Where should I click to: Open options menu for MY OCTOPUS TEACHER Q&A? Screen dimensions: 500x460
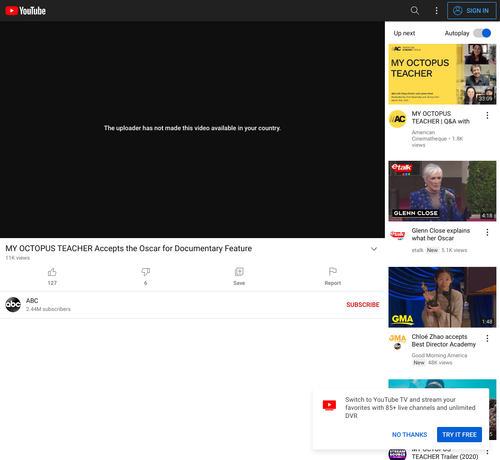[487, 115]
